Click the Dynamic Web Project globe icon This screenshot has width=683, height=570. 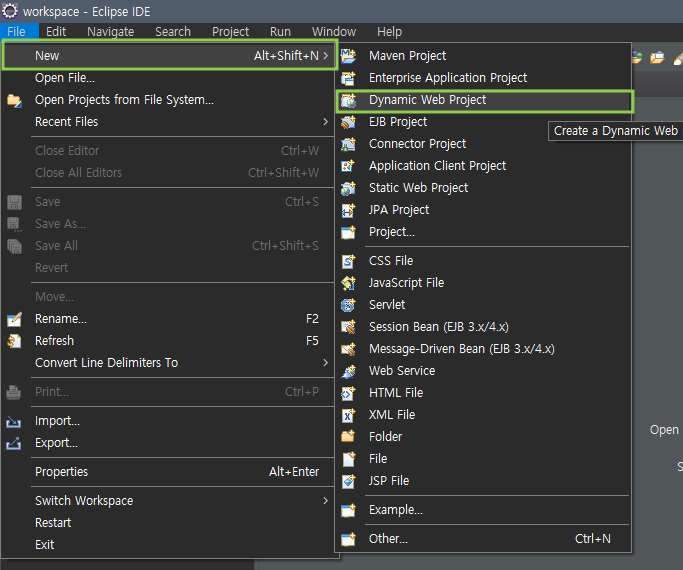click(348, 100)
